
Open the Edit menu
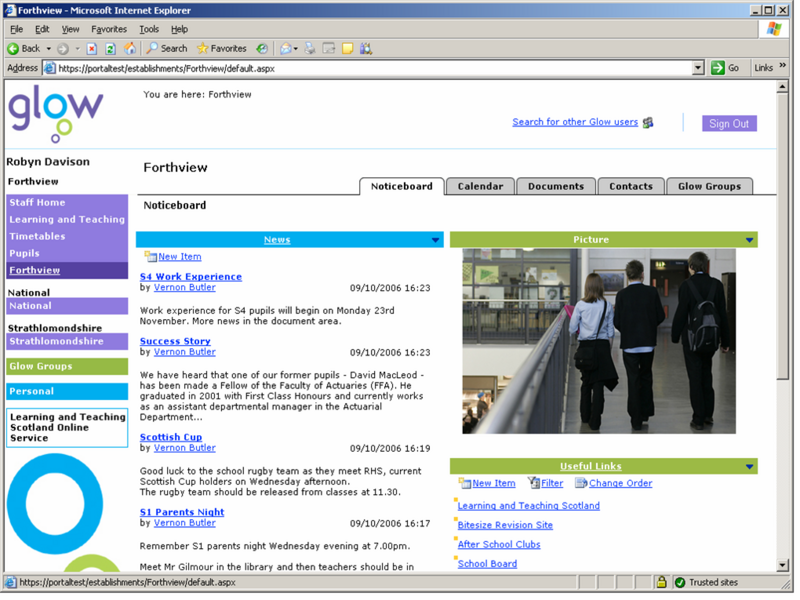click(42, 30)
